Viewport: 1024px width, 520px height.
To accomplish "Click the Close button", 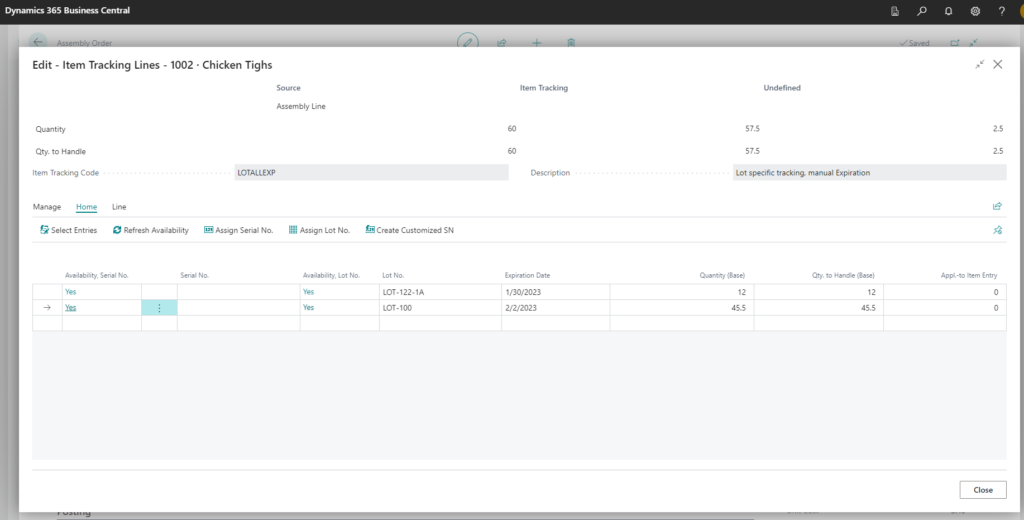I will pyautogui.click(x=982, y=490).
